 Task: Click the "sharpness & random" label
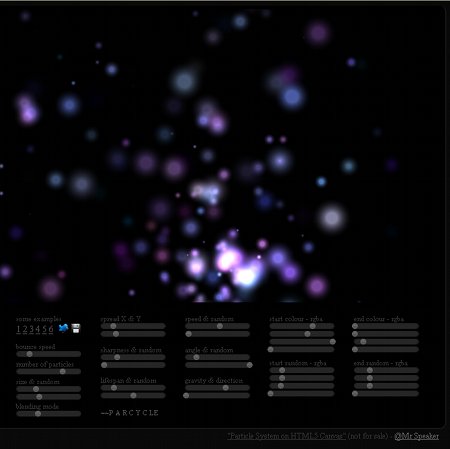(x=131, y=350)
